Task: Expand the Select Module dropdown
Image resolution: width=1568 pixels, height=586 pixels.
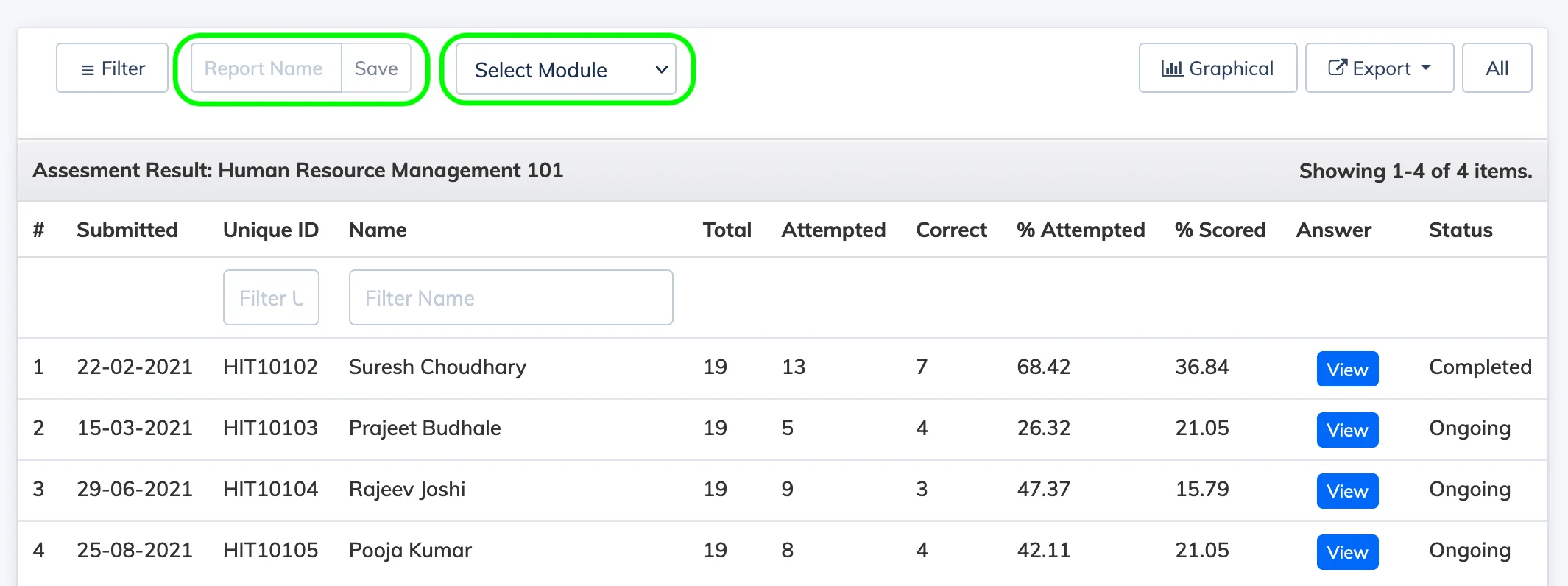Action: [x=566, y=69]
